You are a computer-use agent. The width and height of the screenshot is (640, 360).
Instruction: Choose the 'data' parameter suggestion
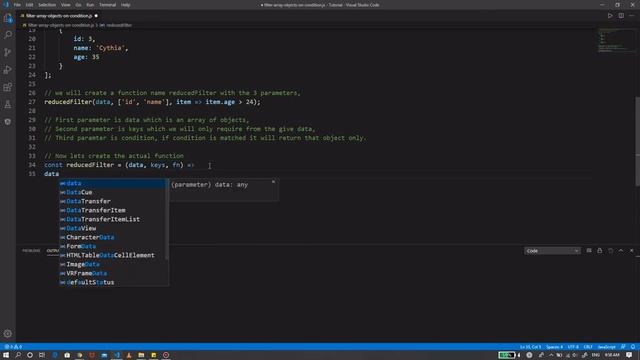[x=113, y=183]
